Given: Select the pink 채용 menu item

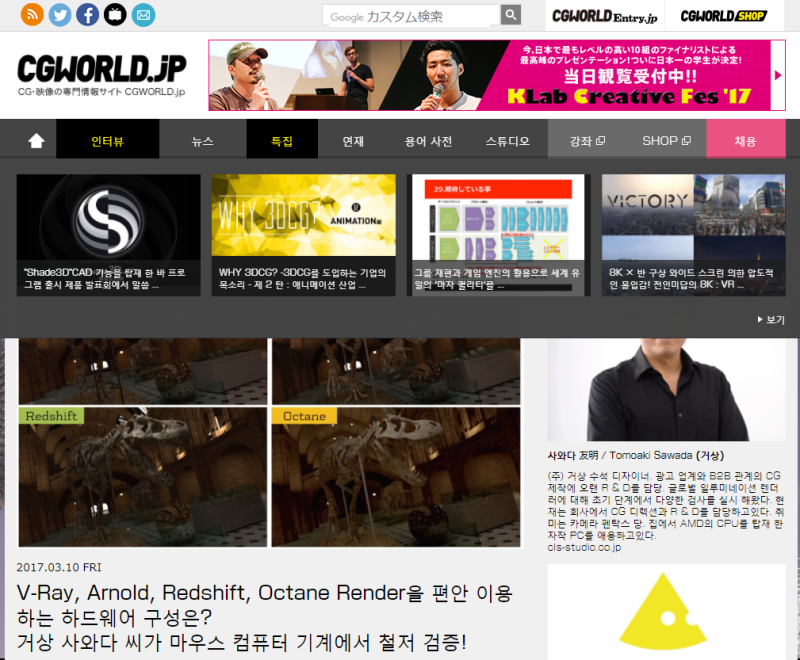Looking at the screenshot, I should click(745, 141).
